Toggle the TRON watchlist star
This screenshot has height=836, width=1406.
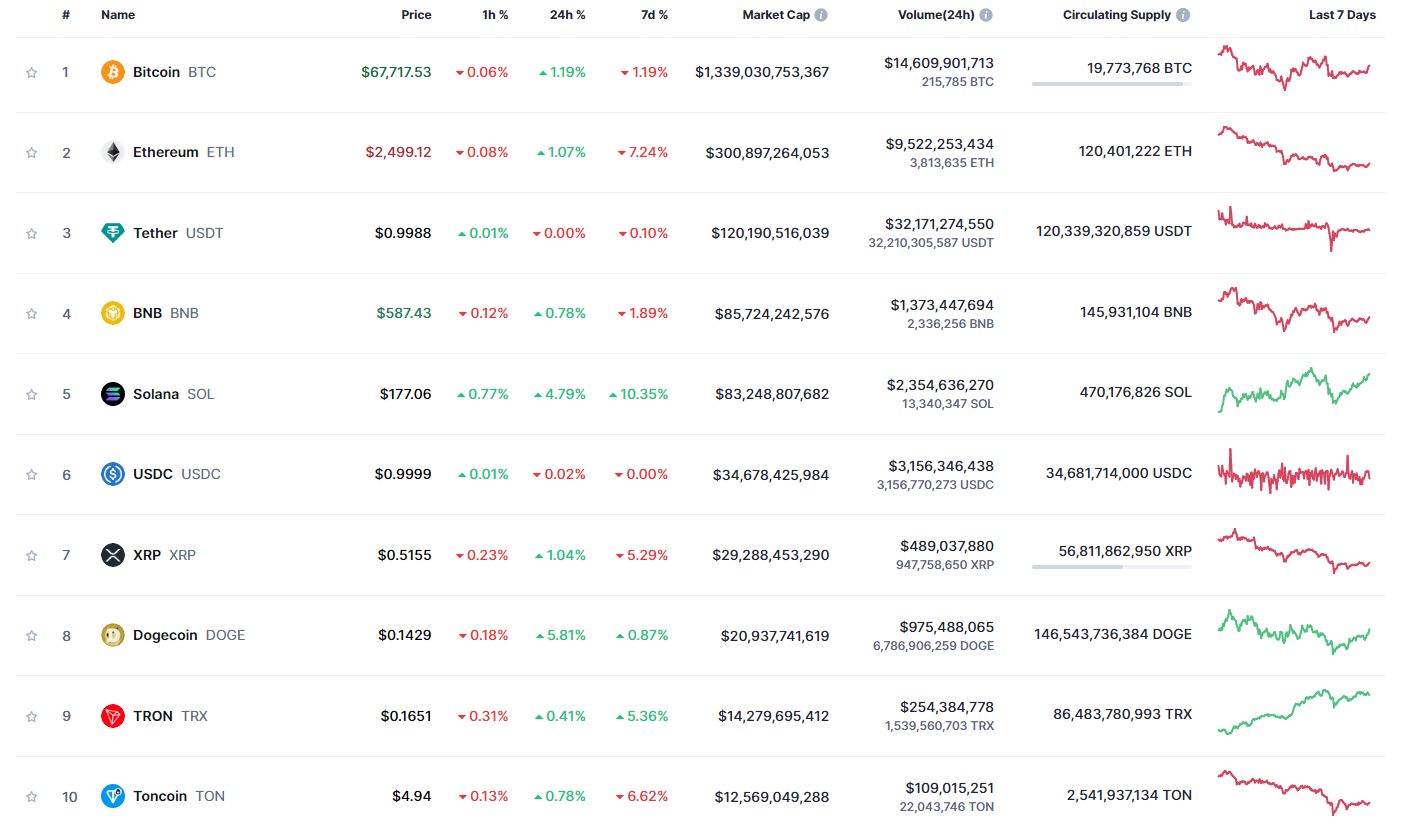pos(32,716)
